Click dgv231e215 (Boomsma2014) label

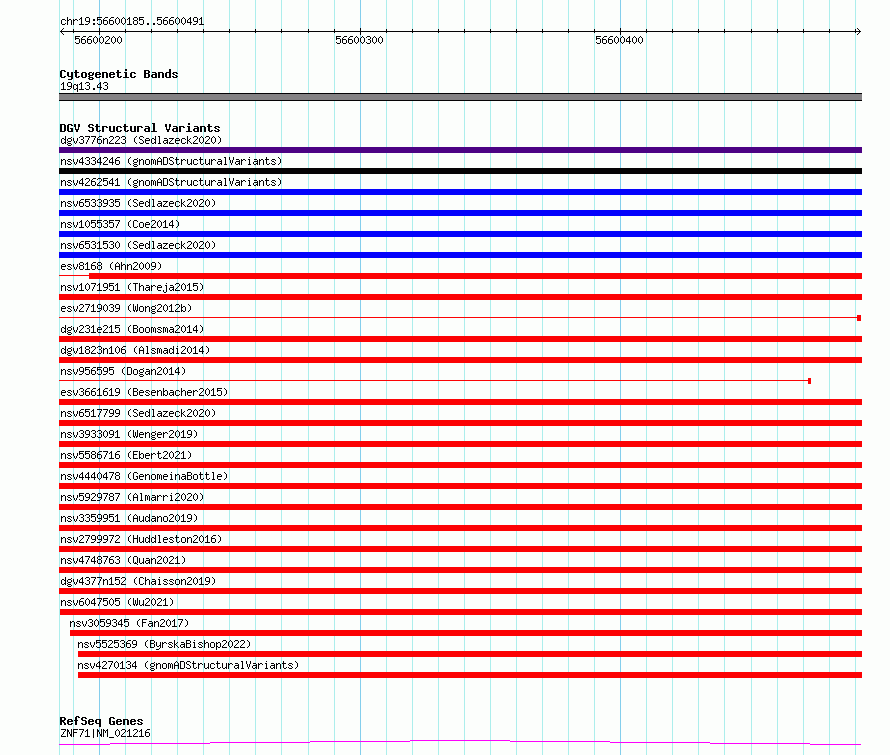[132, 329]
